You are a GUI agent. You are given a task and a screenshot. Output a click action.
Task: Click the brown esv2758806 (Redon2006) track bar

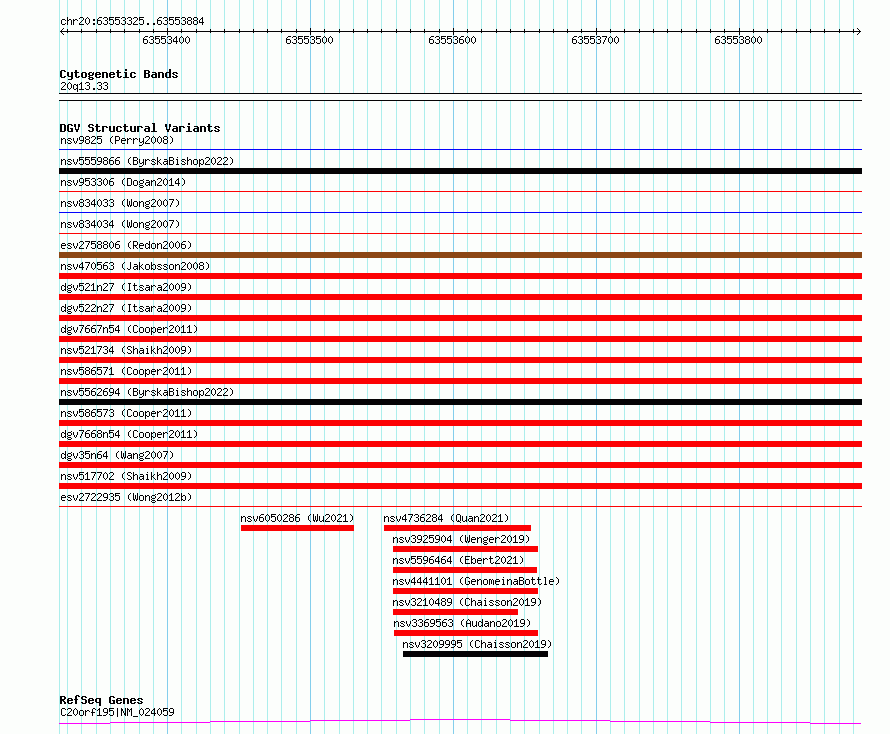click(x=460, y=255)
